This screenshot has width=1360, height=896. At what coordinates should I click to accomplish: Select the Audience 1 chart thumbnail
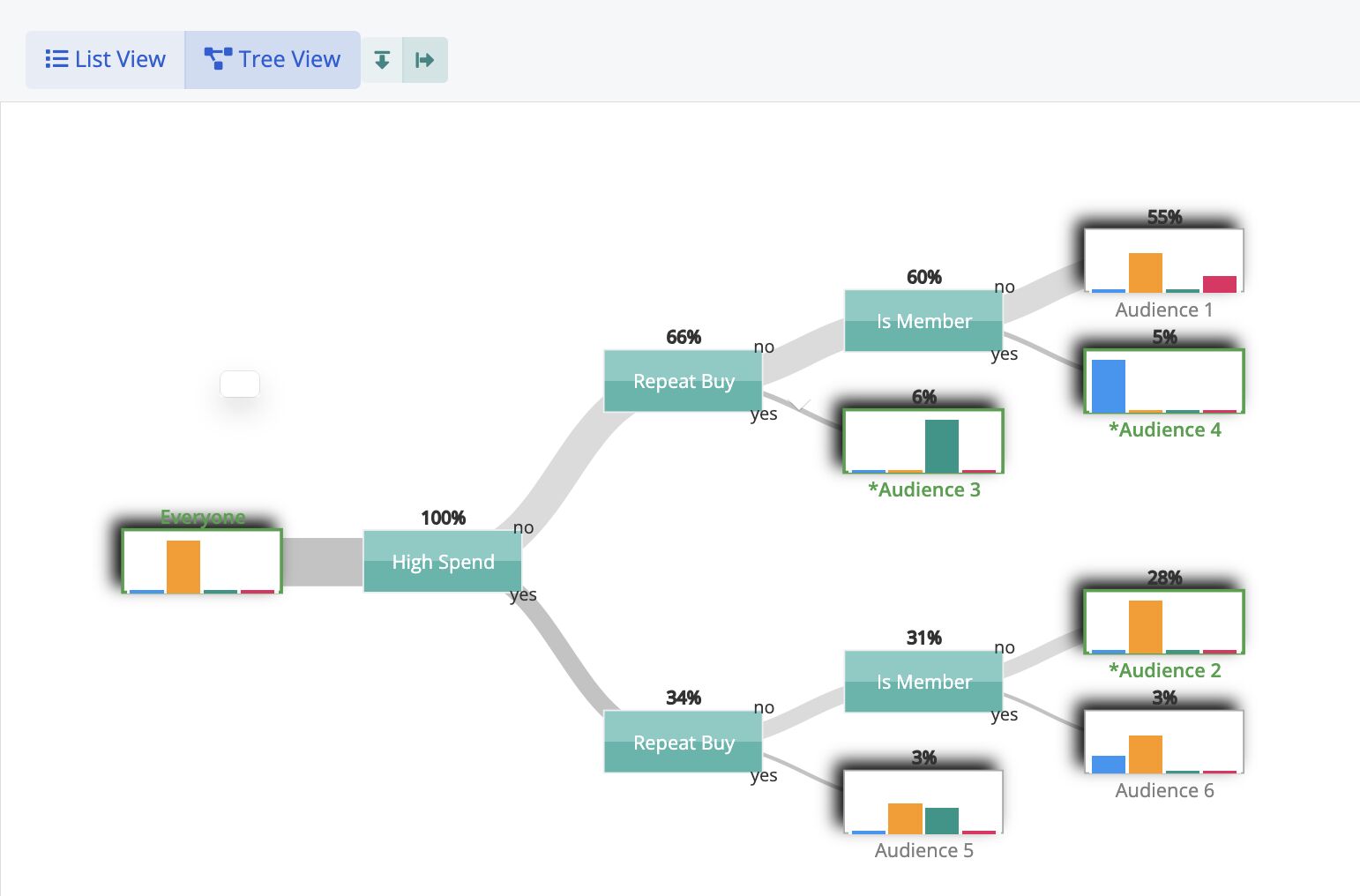tap(1164, 261)
